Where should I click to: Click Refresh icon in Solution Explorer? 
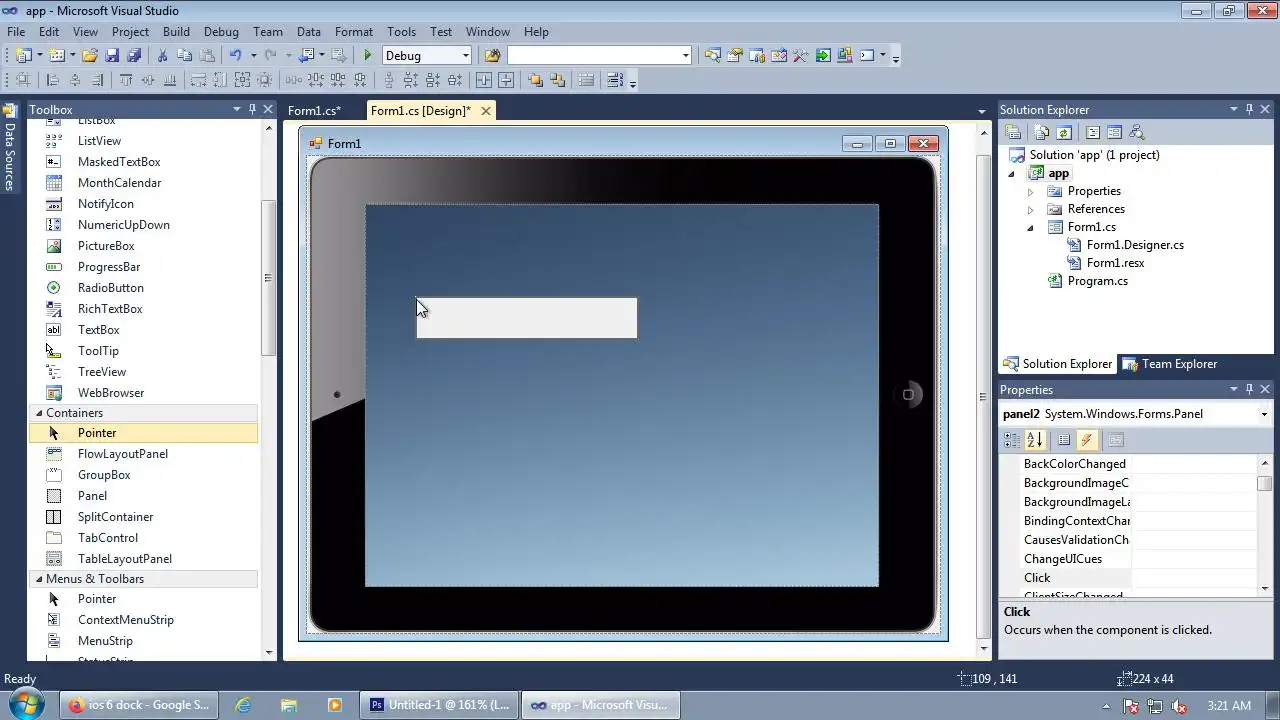1064,132
